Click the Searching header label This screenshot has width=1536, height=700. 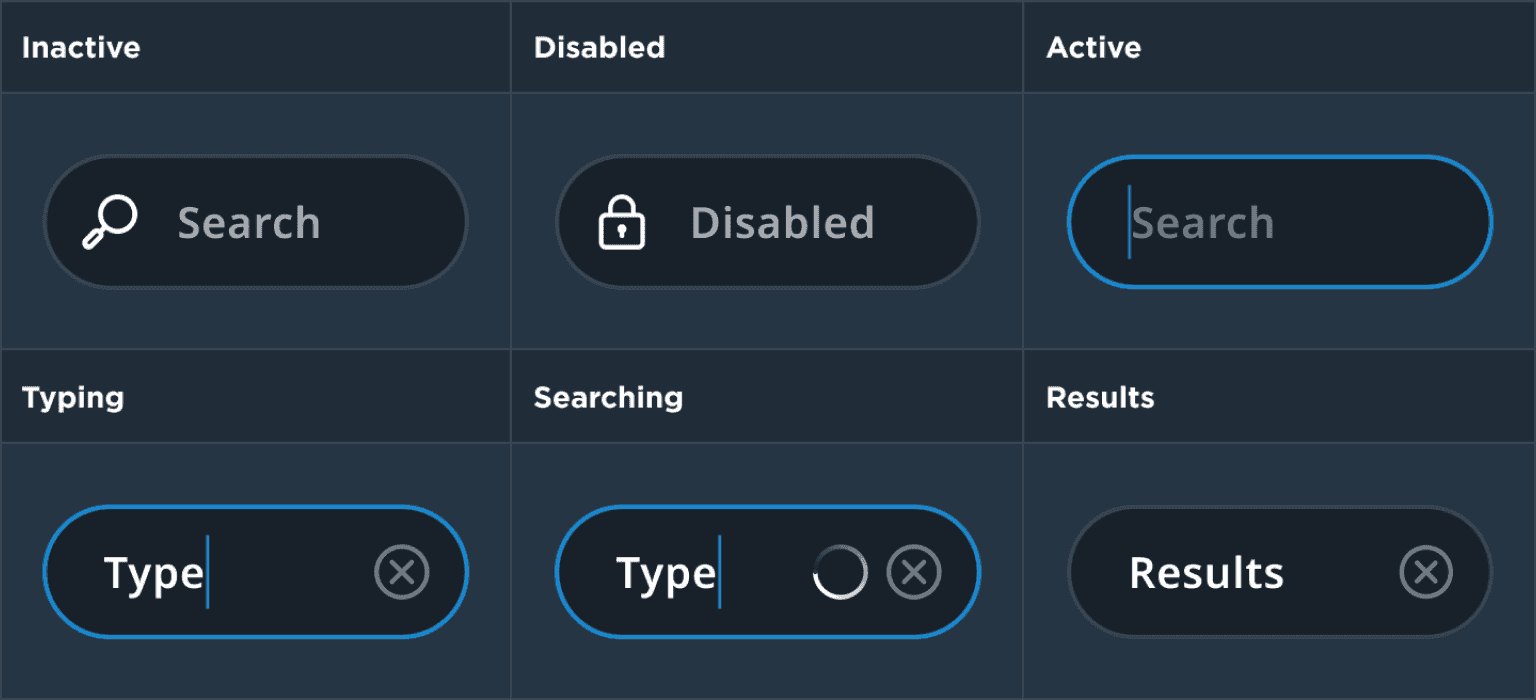(x=608, y=398)
